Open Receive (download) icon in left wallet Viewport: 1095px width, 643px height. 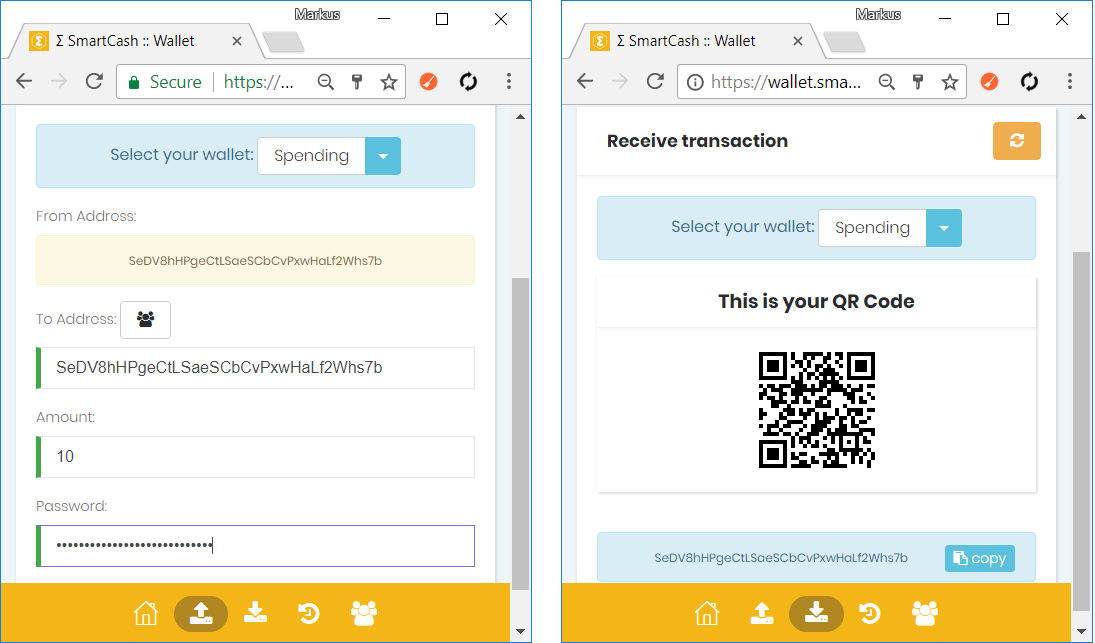pyautogui.click(x=256, y=613)
